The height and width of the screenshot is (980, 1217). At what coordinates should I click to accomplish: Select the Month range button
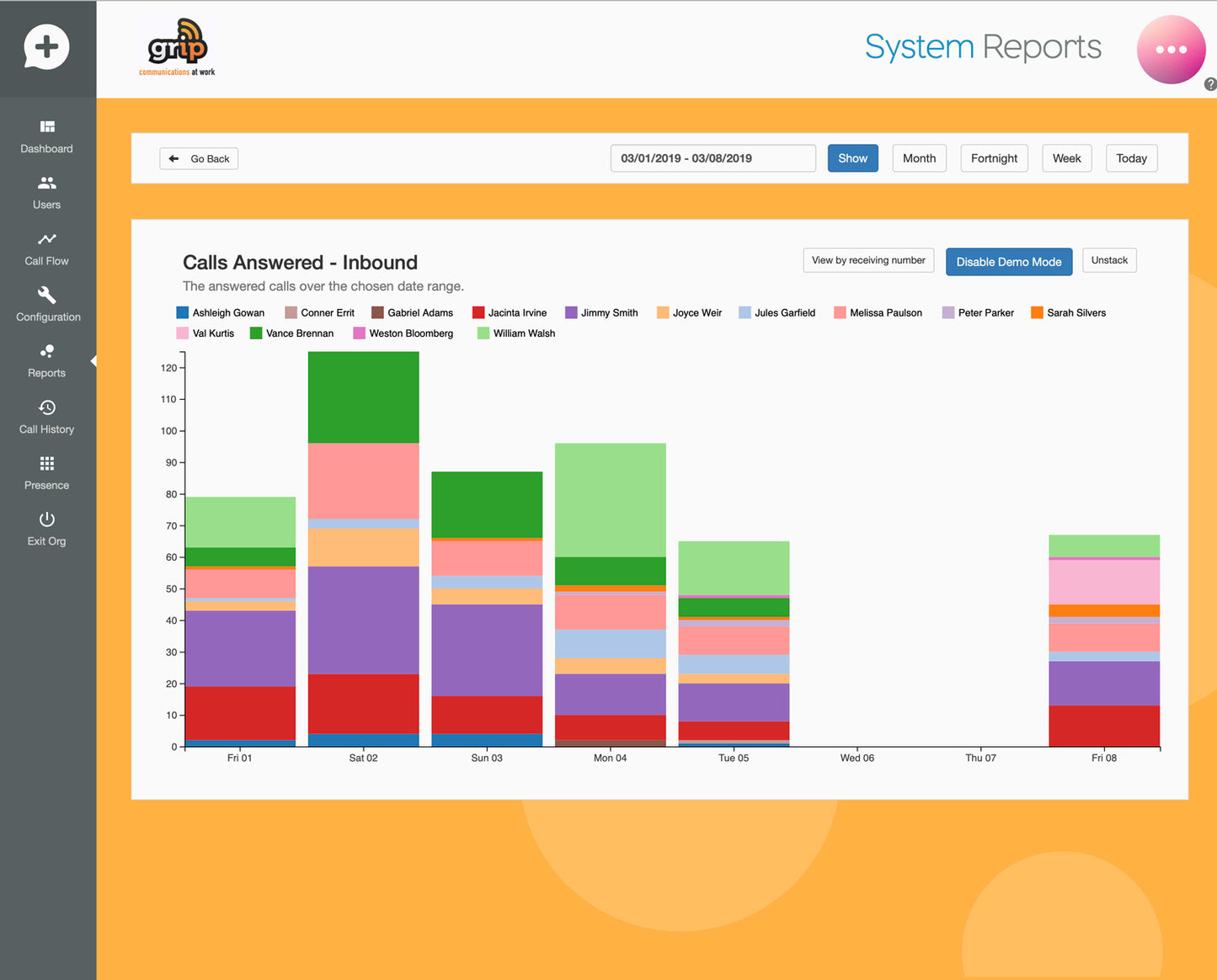point(919,158)
